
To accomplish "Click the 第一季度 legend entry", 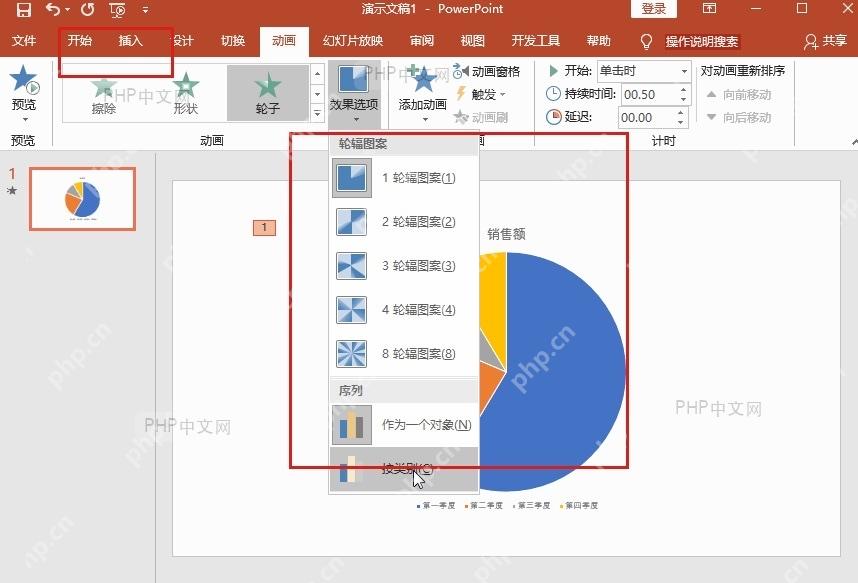I will tap(436, 505).
